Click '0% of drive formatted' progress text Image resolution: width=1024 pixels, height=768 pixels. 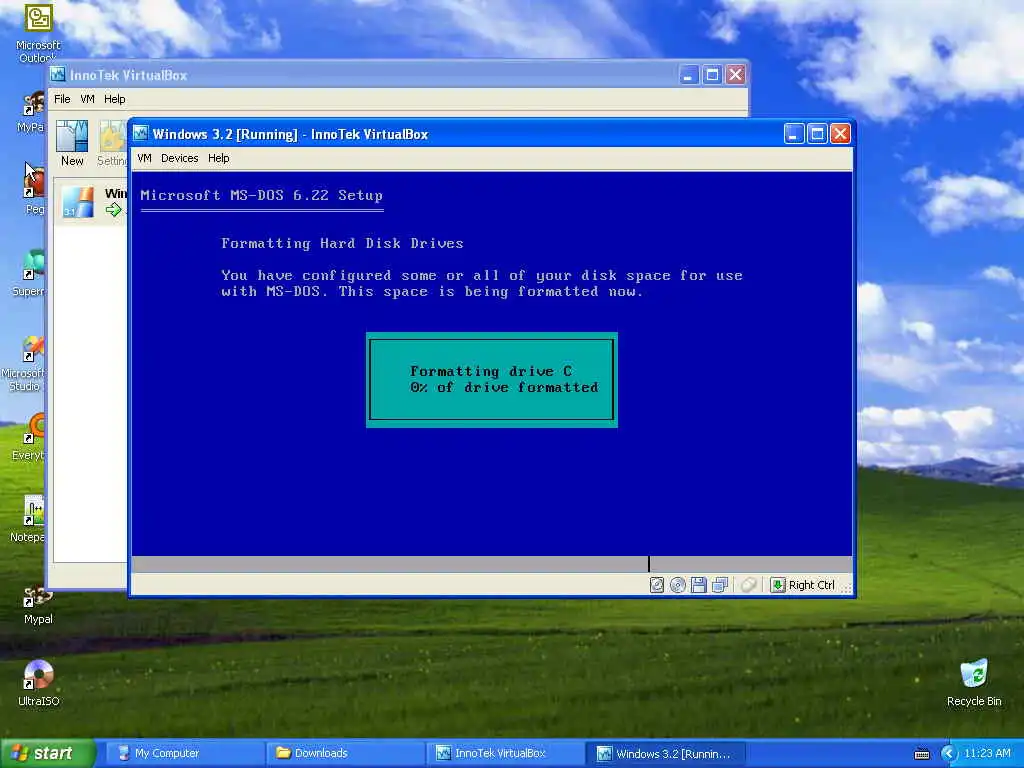(x=504, y=387)
